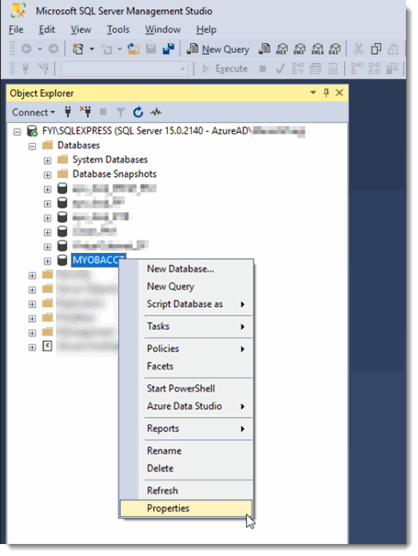Choose Properties from the context menu
Viewport: 418px width, 556px height.
[186, 508]
